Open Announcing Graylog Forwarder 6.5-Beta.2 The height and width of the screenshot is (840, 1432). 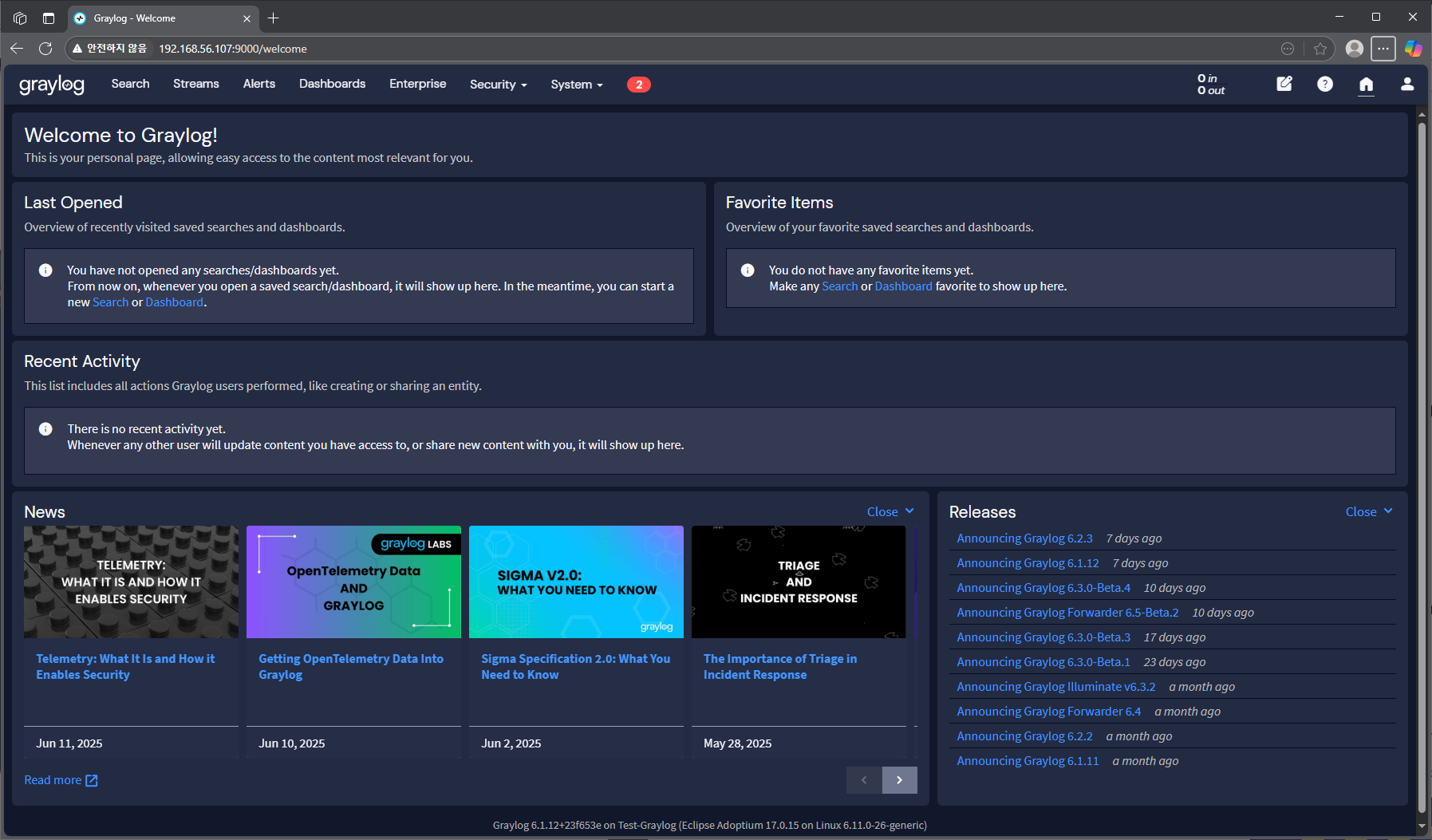(x=1067, y=613)
